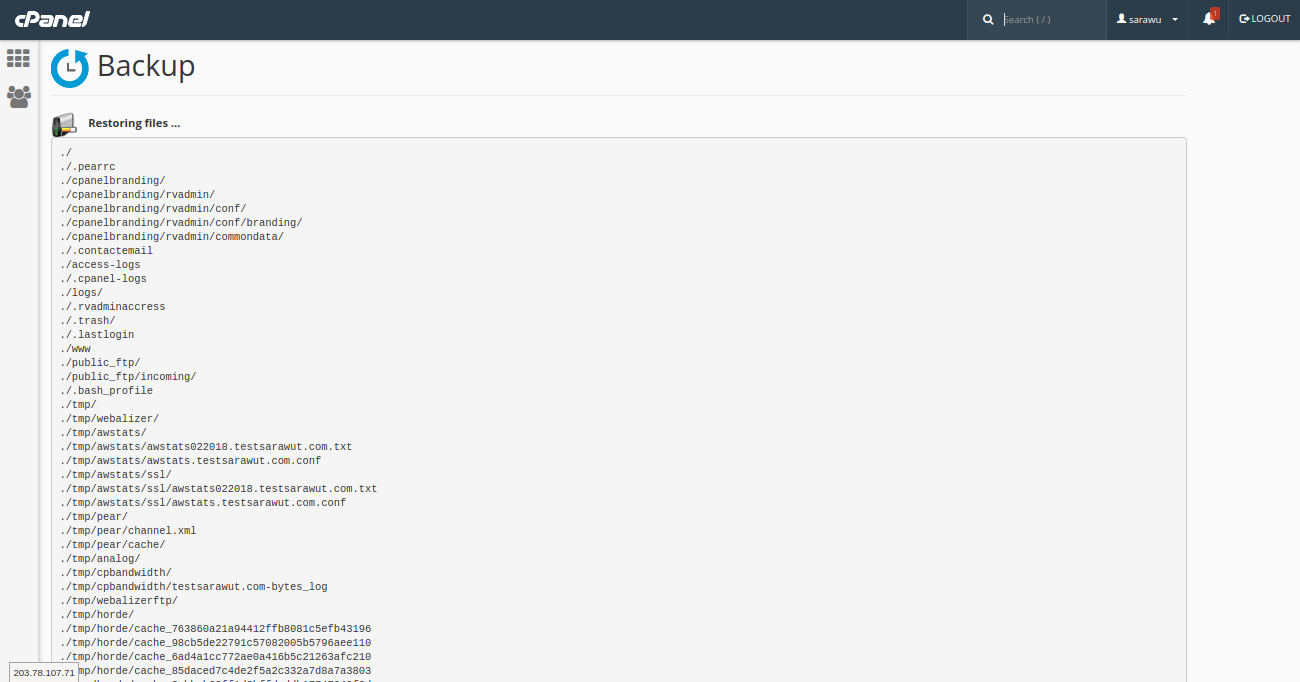The height and width of the screenshot is (682, 1300).
Task: Click the blue Backup clock icon
Action: click(70, 68)
